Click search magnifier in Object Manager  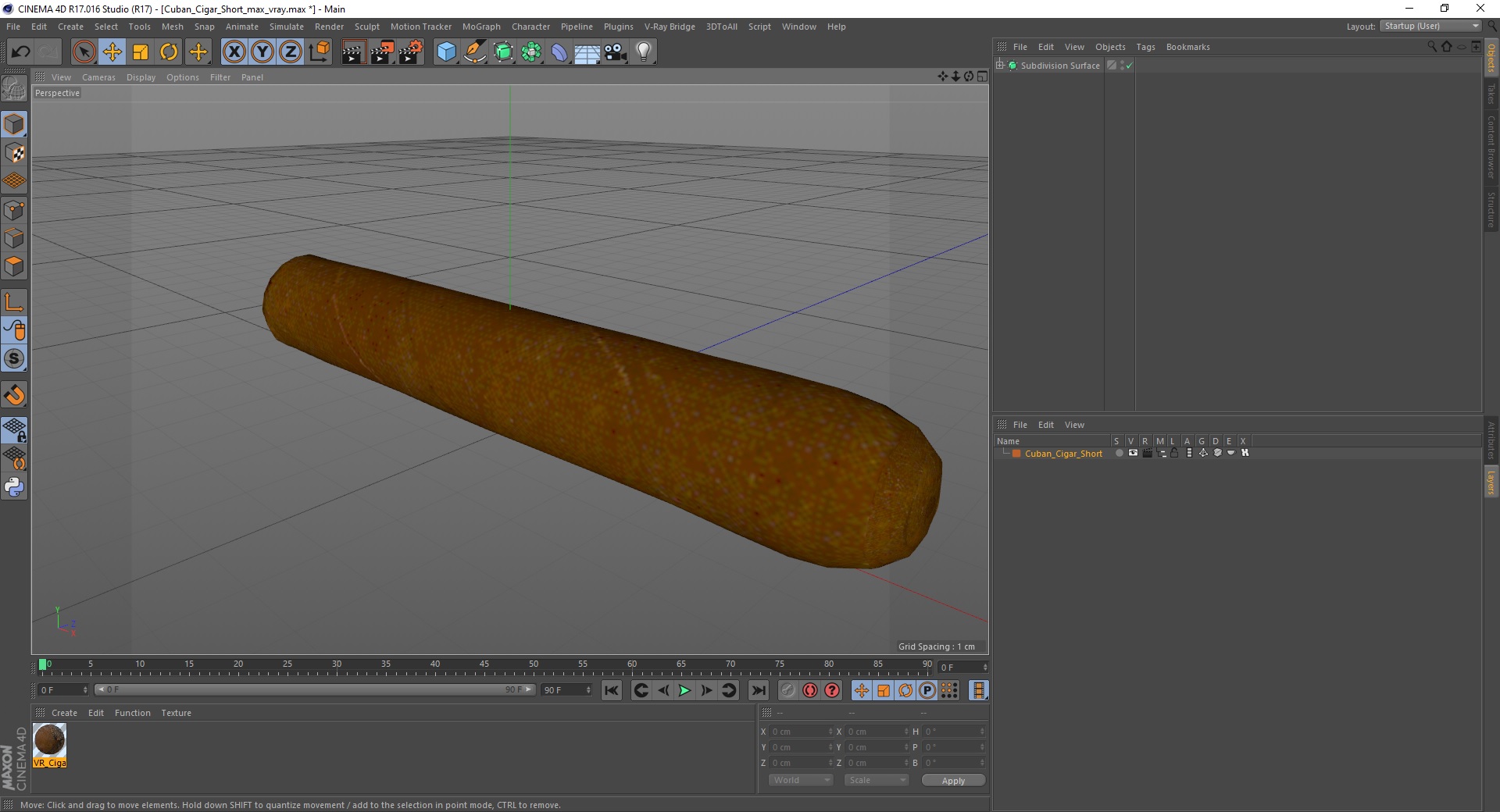pos(1432,47)
